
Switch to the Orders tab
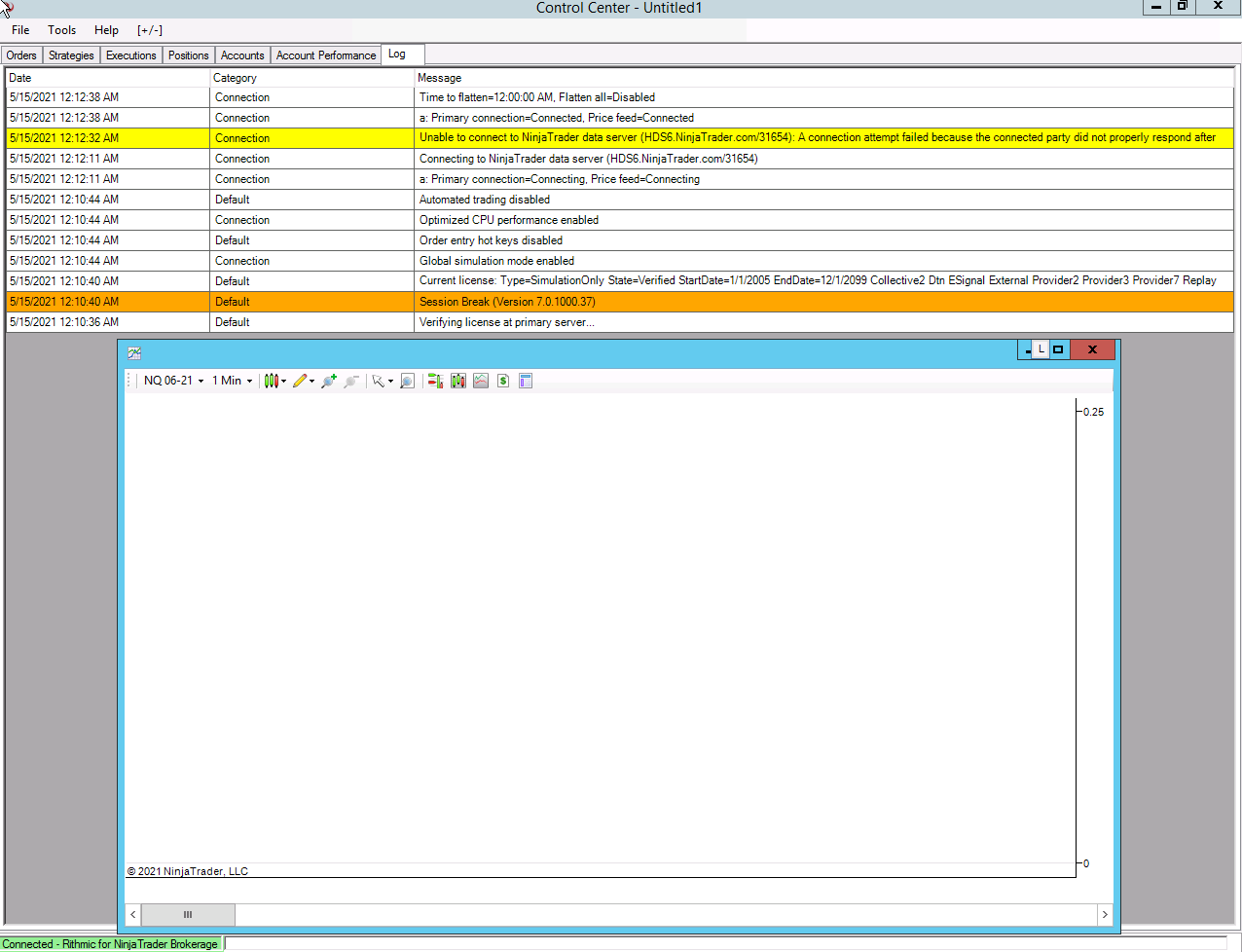coord(21,55)
